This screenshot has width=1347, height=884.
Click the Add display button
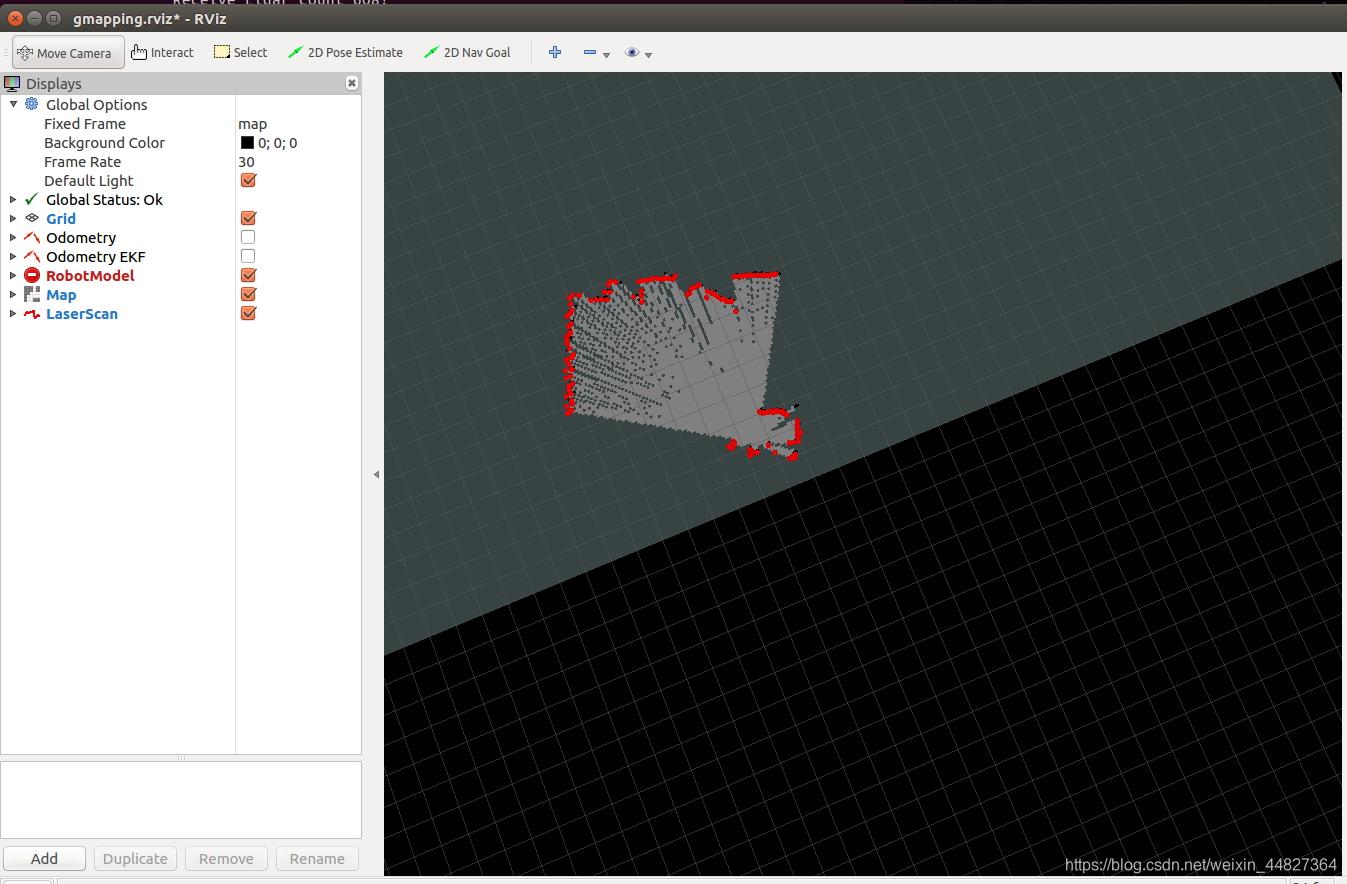(x=44, y=859)
